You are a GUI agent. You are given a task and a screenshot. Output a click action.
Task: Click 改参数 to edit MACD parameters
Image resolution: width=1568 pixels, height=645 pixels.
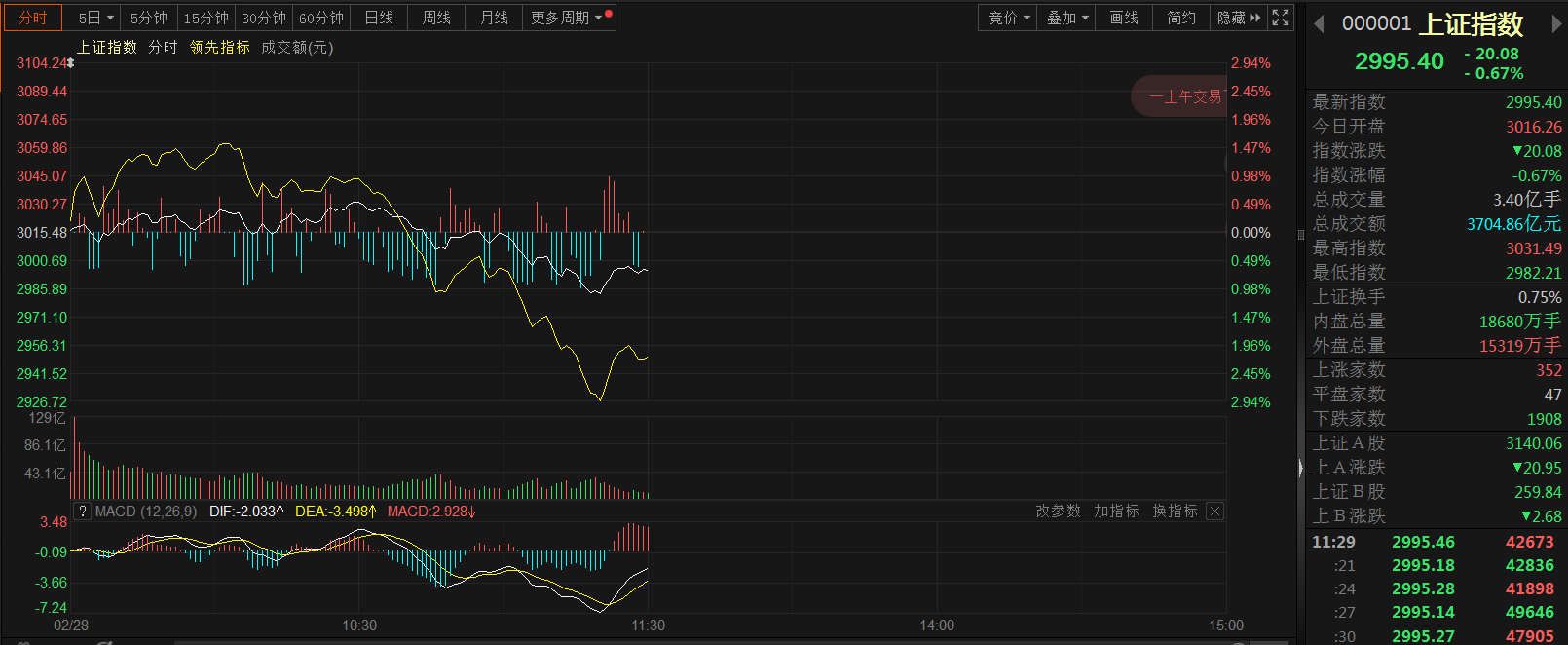coord(1058,512)
